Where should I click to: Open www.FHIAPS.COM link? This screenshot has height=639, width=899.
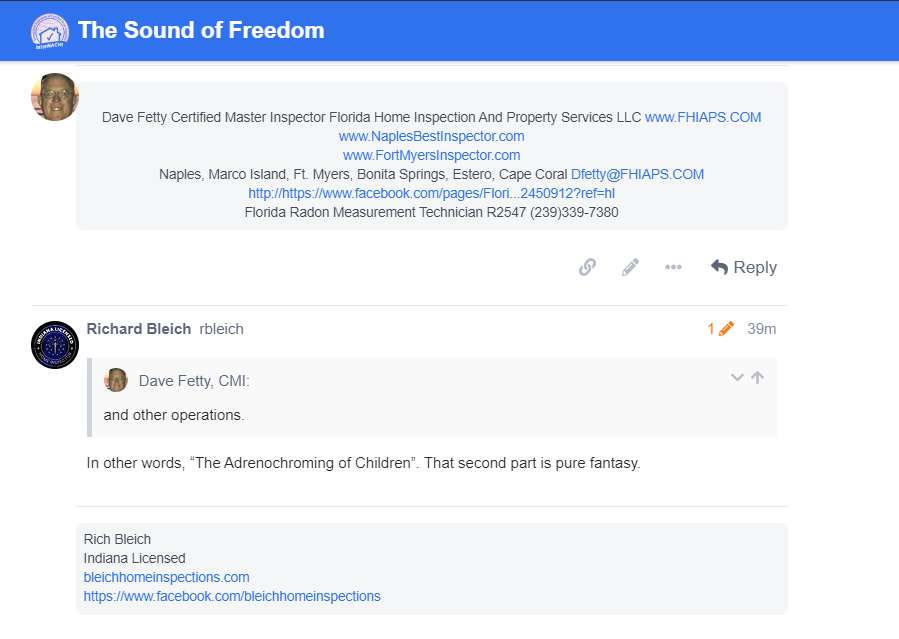tap(703, 117)
